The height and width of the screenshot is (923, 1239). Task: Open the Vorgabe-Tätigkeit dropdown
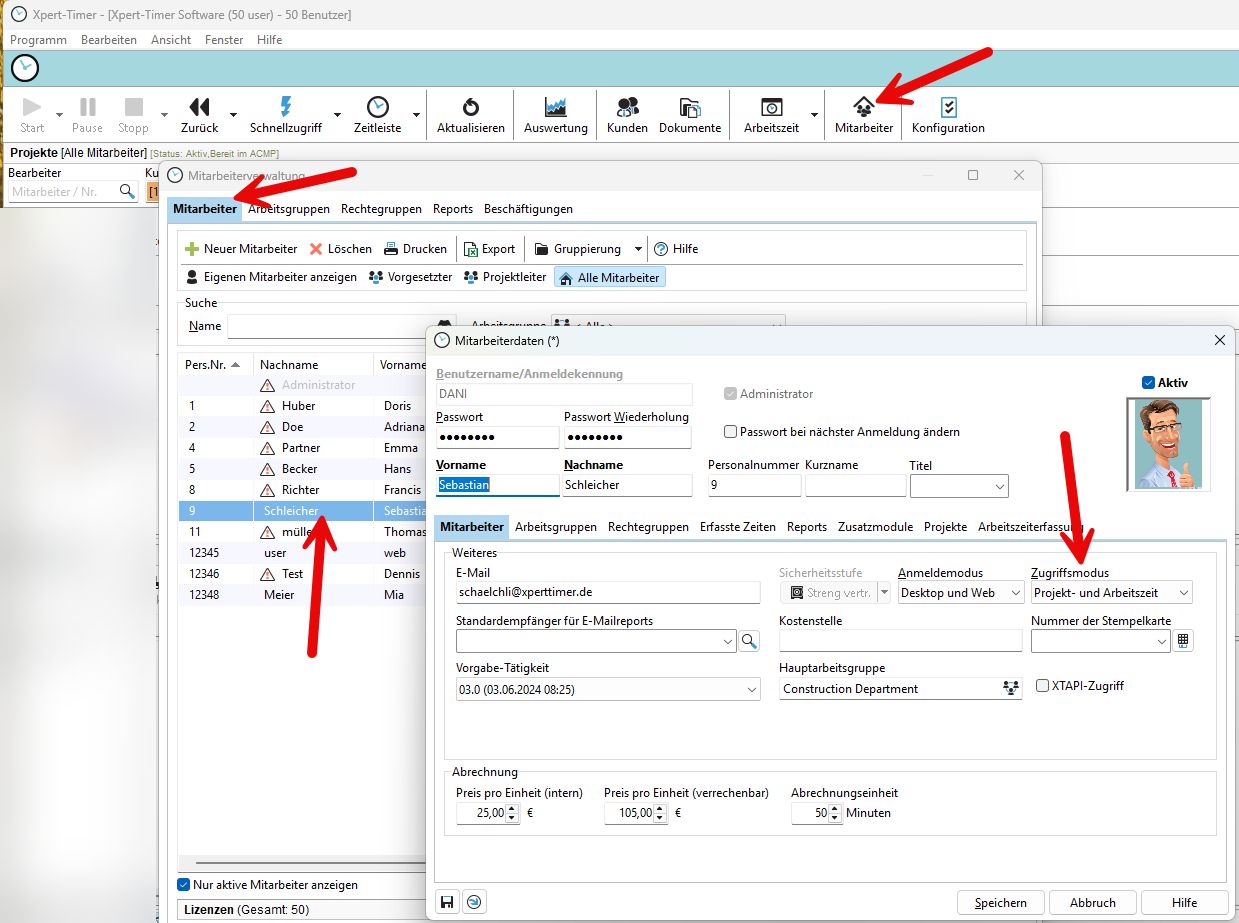752,690
